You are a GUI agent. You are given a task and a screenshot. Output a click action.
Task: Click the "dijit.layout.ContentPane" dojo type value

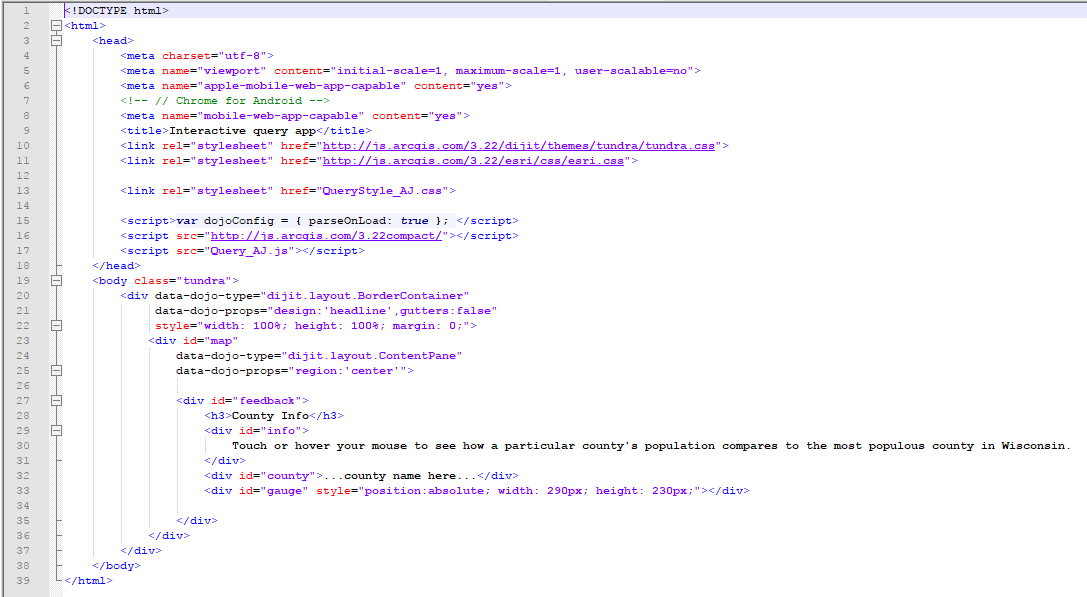(372, 356)
